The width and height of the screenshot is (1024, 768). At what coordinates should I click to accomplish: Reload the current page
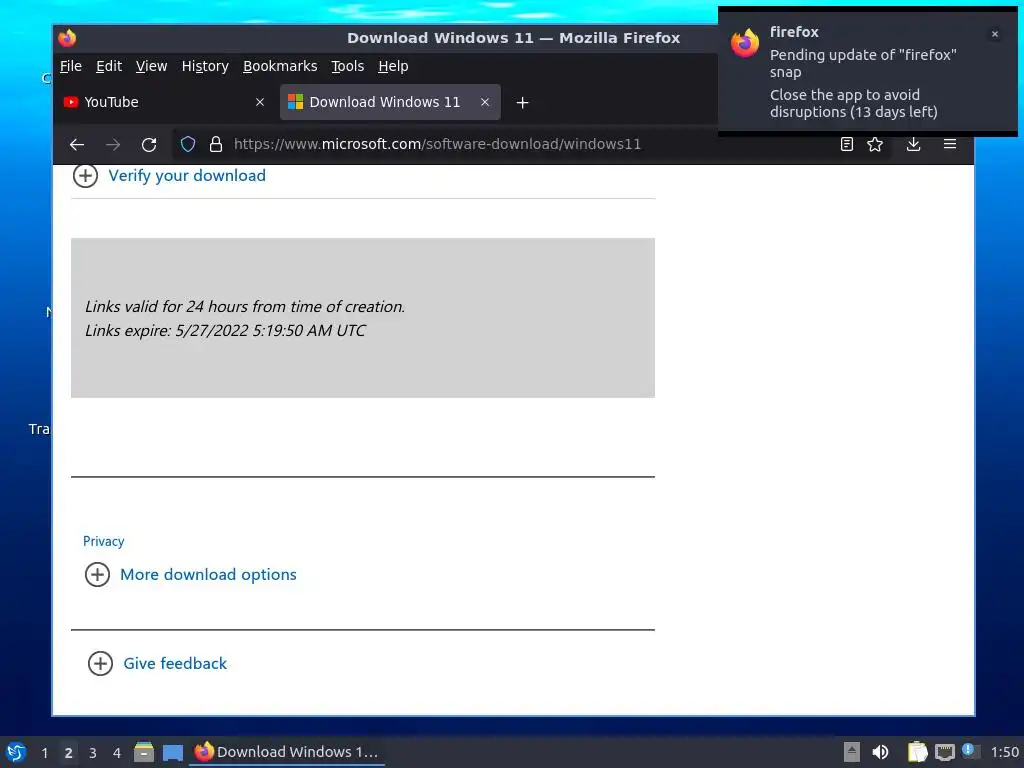pyautogui.click(x=149, y=144)
